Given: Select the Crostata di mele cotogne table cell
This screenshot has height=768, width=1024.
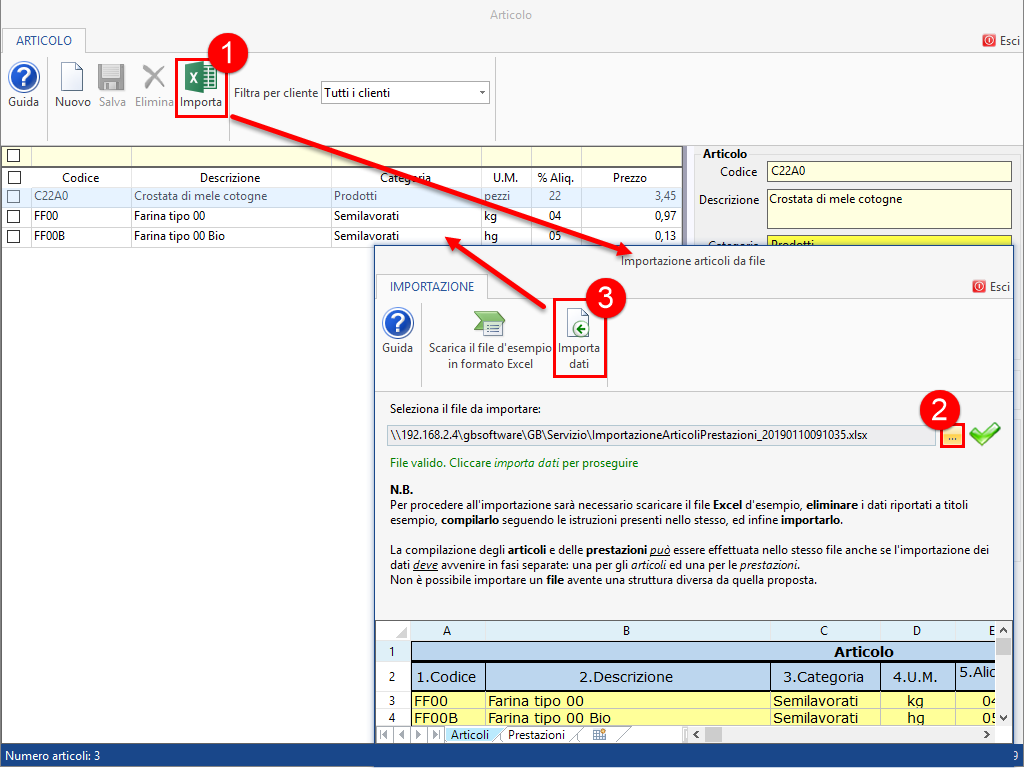Looking at the screenshot, I should [231, 196].
